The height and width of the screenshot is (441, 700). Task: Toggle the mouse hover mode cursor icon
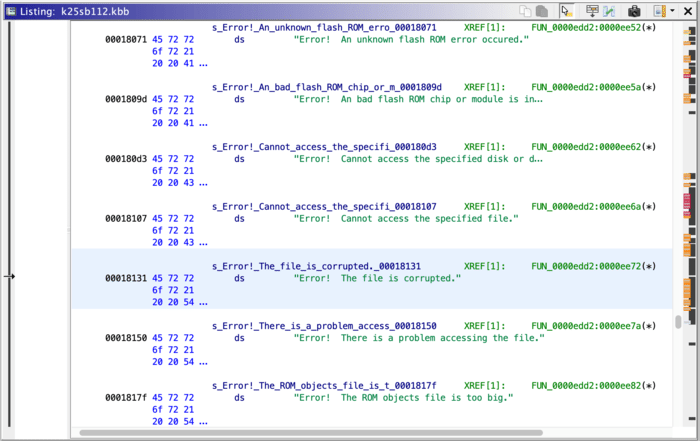pyautogui.click(x=566, y=10)
